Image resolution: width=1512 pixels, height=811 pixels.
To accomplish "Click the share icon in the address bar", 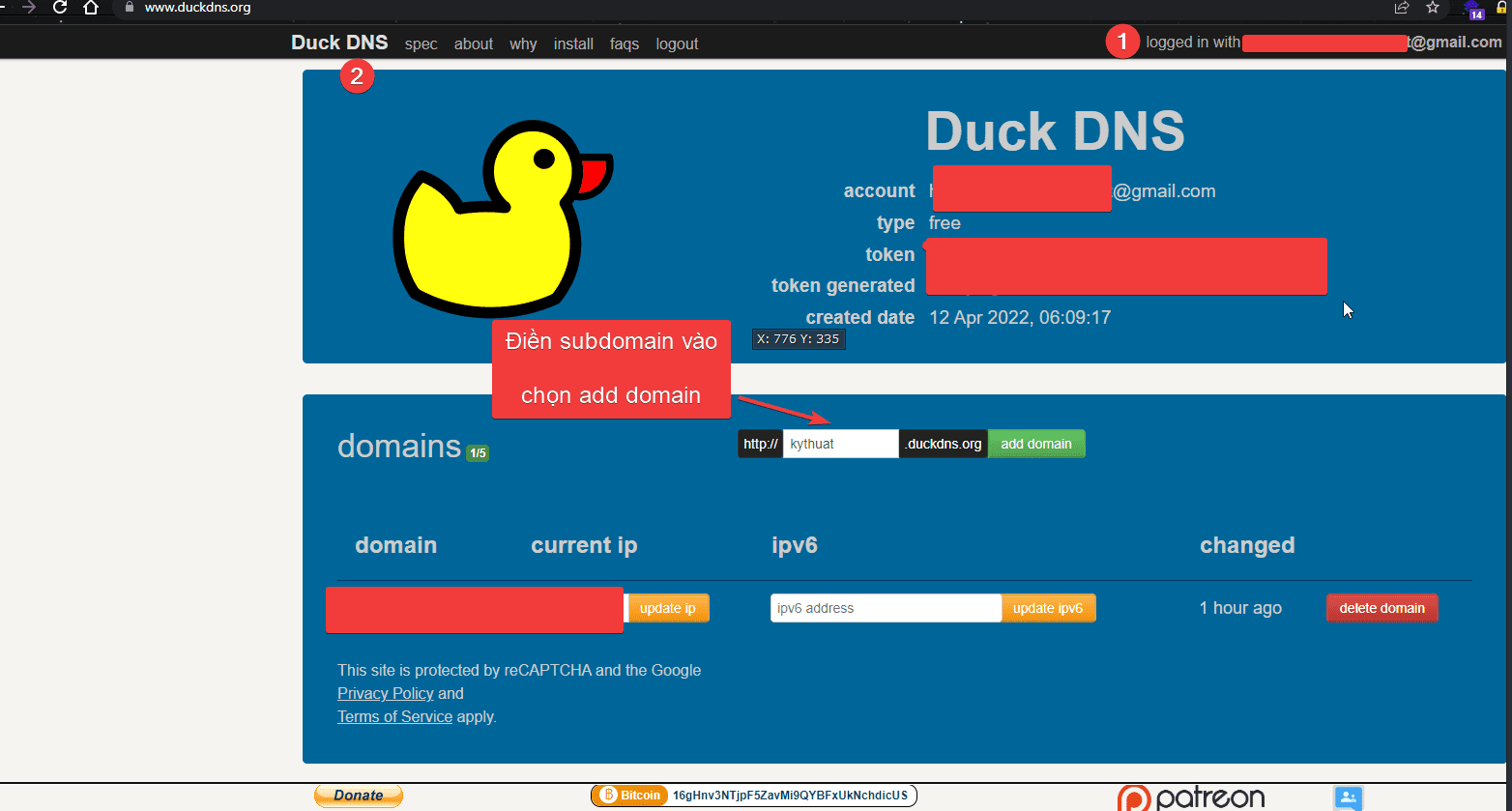I will [1401, 8].
